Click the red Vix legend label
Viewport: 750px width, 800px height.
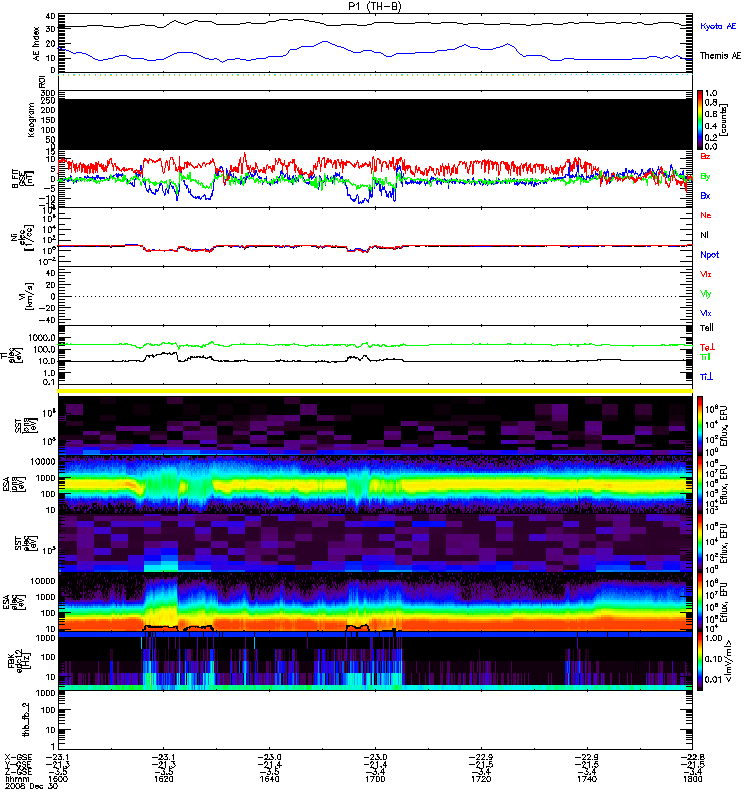705,274
